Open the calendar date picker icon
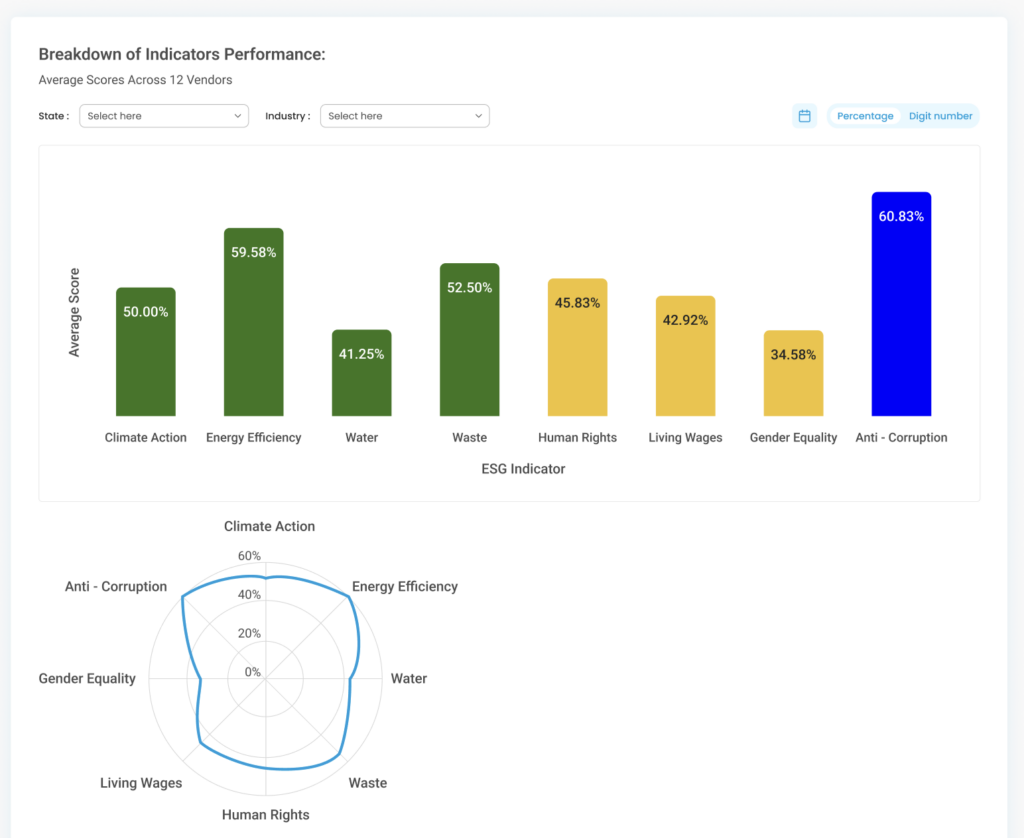 pos(804,116)
